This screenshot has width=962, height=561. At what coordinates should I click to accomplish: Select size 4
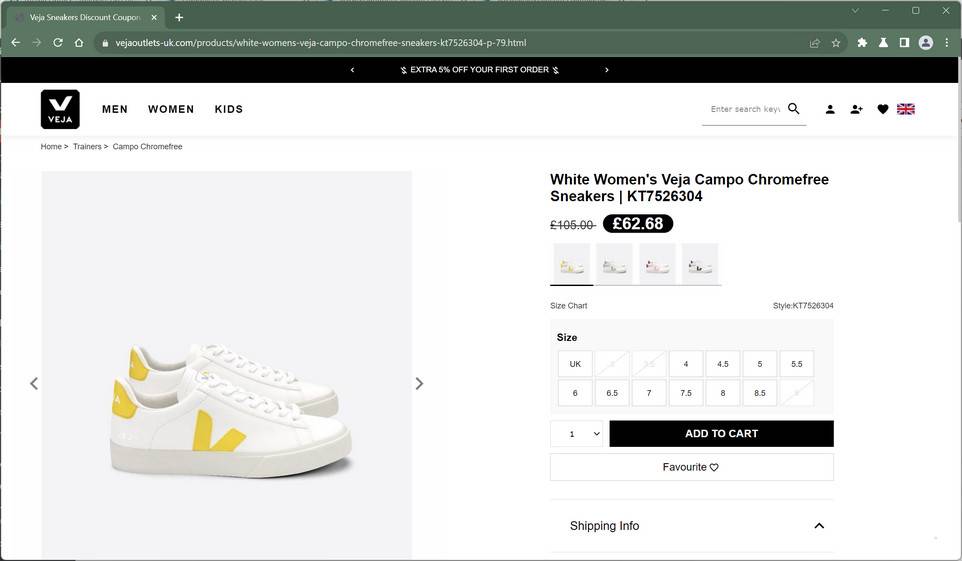686,364
